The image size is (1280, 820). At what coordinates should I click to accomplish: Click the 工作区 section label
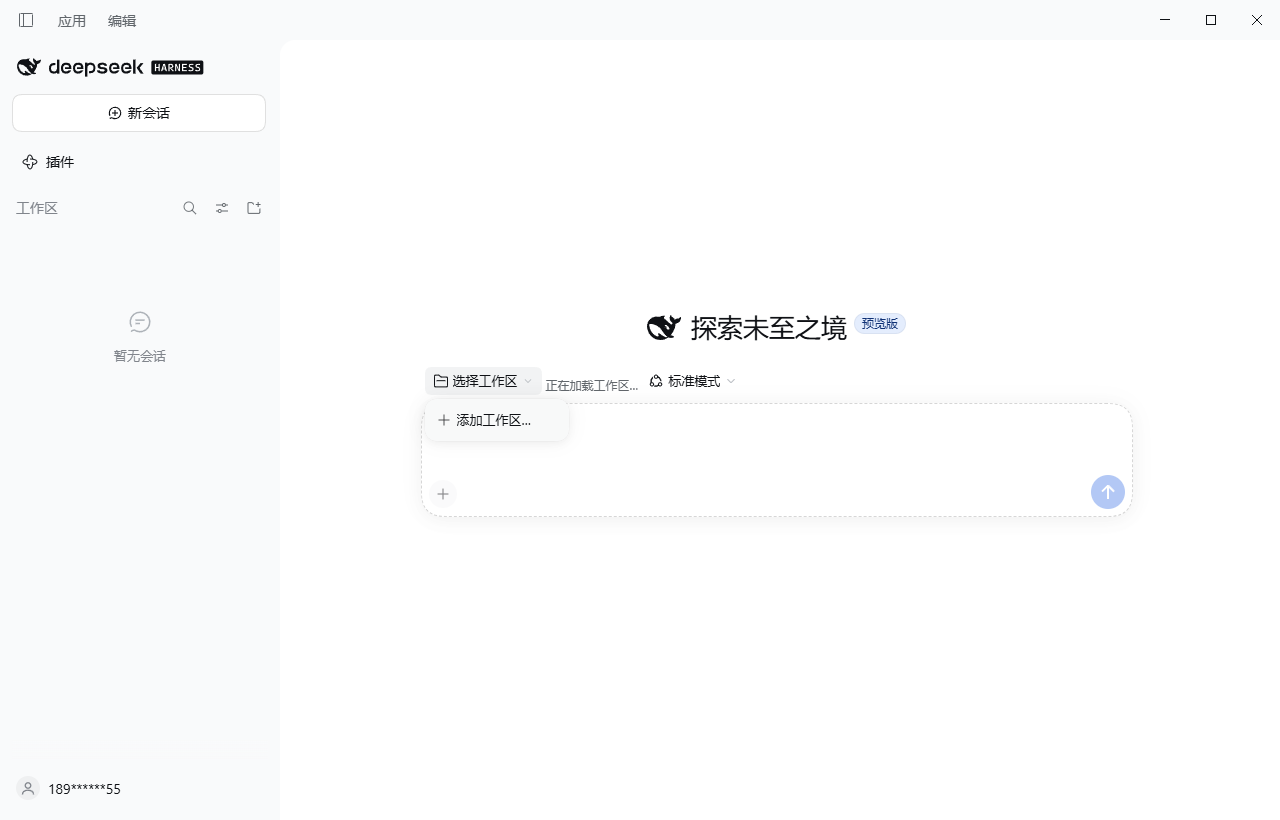click(37, 208)
